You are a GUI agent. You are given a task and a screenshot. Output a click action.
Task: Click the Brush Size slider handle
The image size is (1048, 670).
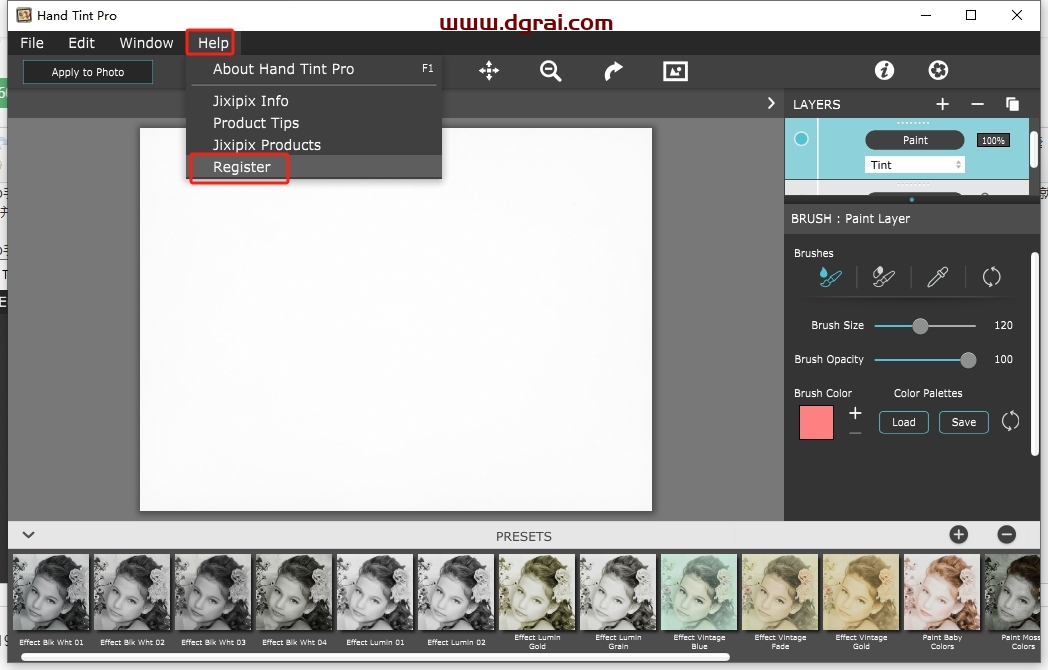[920, 326]
